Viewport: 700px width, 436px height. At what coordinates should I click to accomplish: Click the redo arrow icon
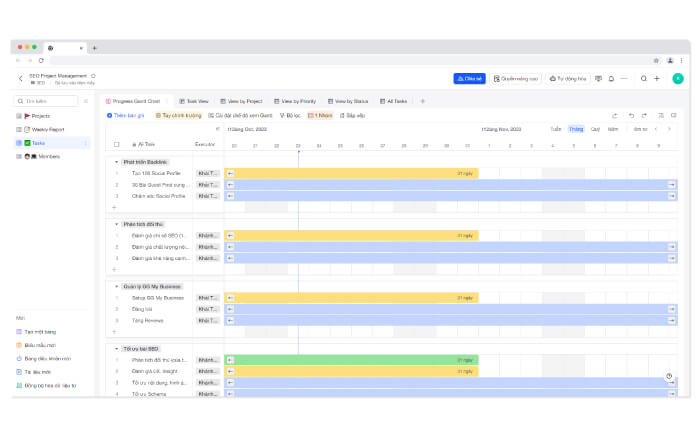(645, 115)
